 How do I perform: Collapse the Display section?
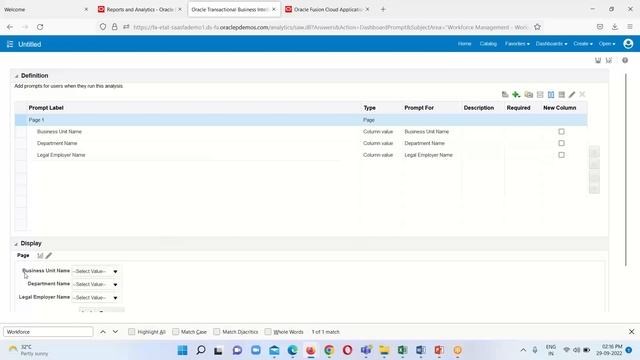(x=16, y=244)
